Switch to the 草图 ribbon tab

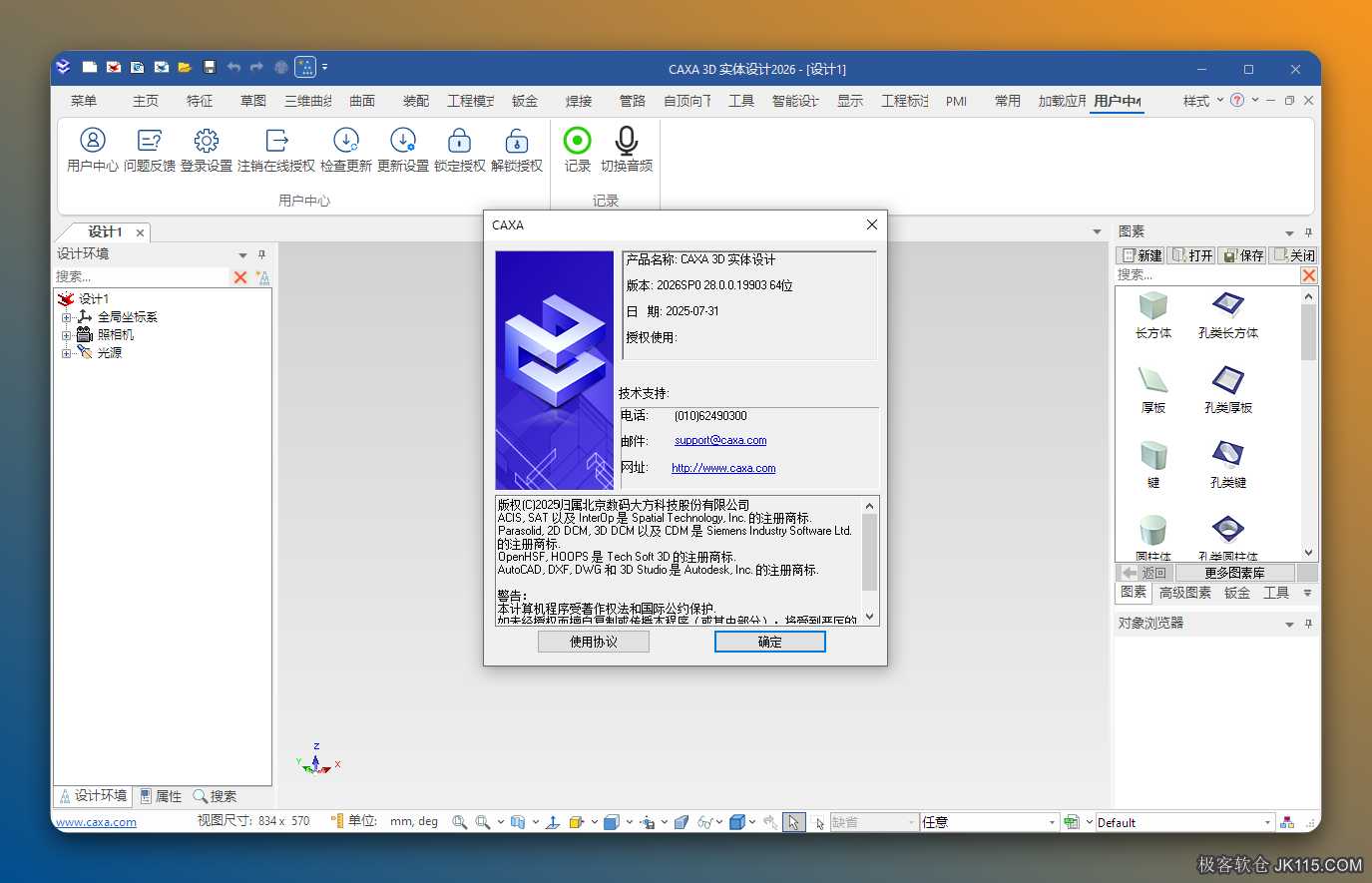click(253, 101)
